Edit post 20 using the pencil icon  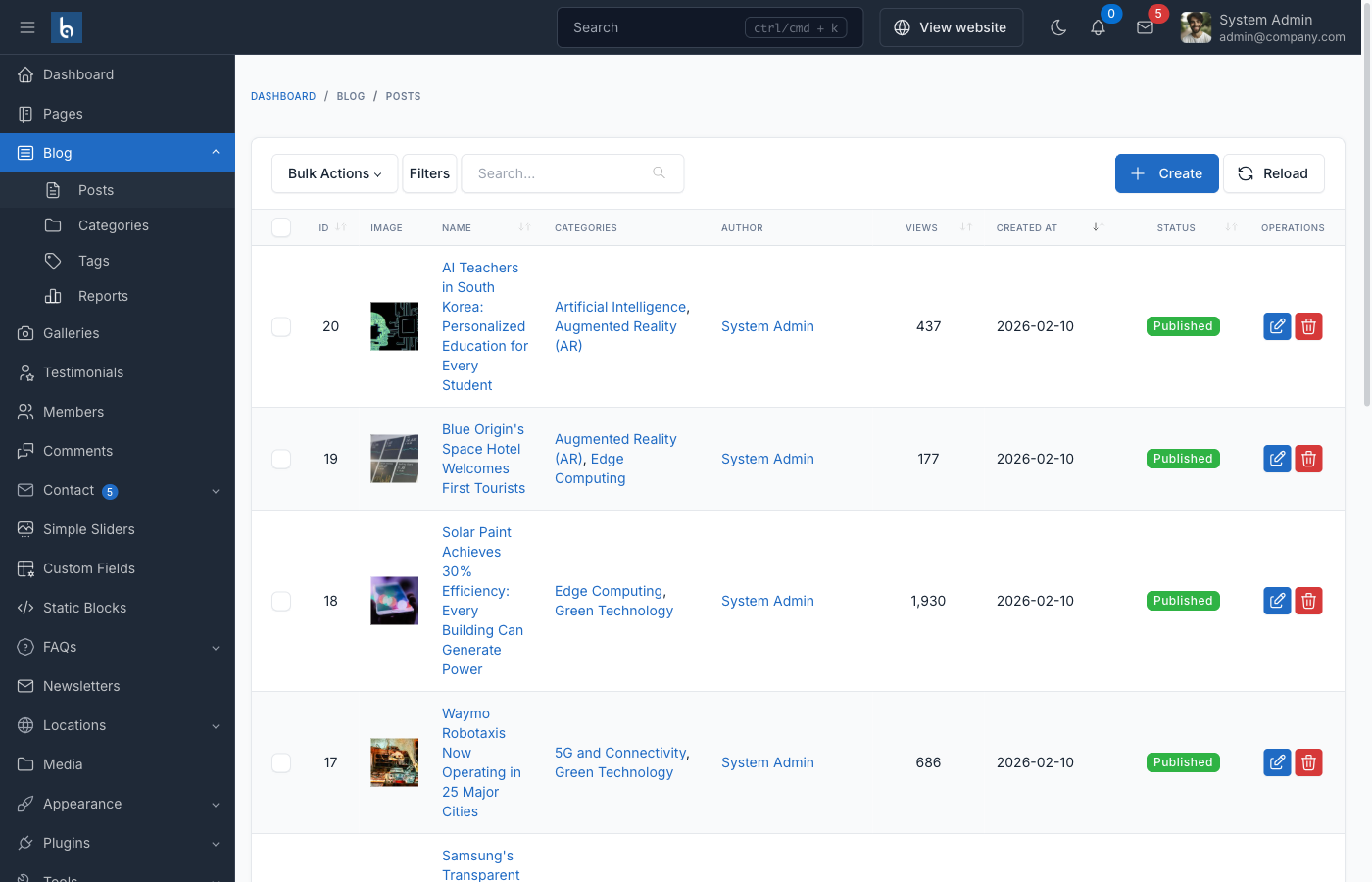[1277, 325]
